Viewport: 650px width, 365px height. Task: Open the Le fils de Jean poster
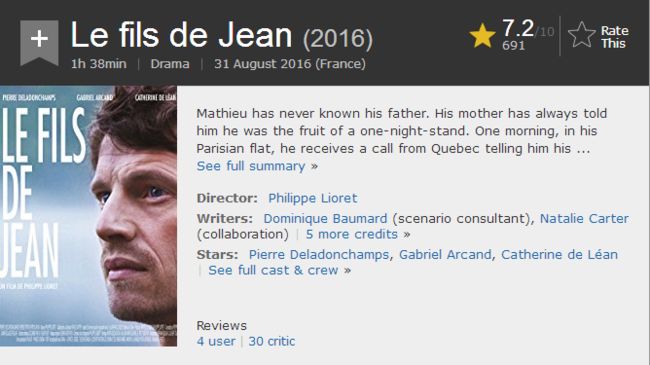click(88, 216)
